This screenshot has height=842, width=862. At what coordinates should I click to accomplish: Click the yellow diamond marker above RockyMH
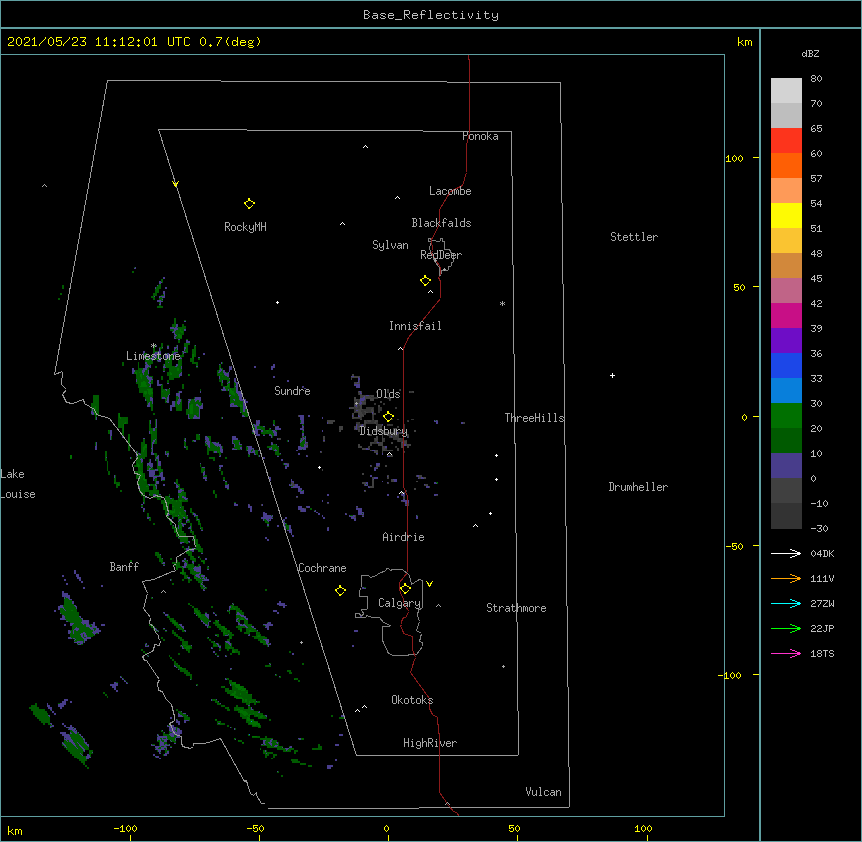tap(249, 204)
